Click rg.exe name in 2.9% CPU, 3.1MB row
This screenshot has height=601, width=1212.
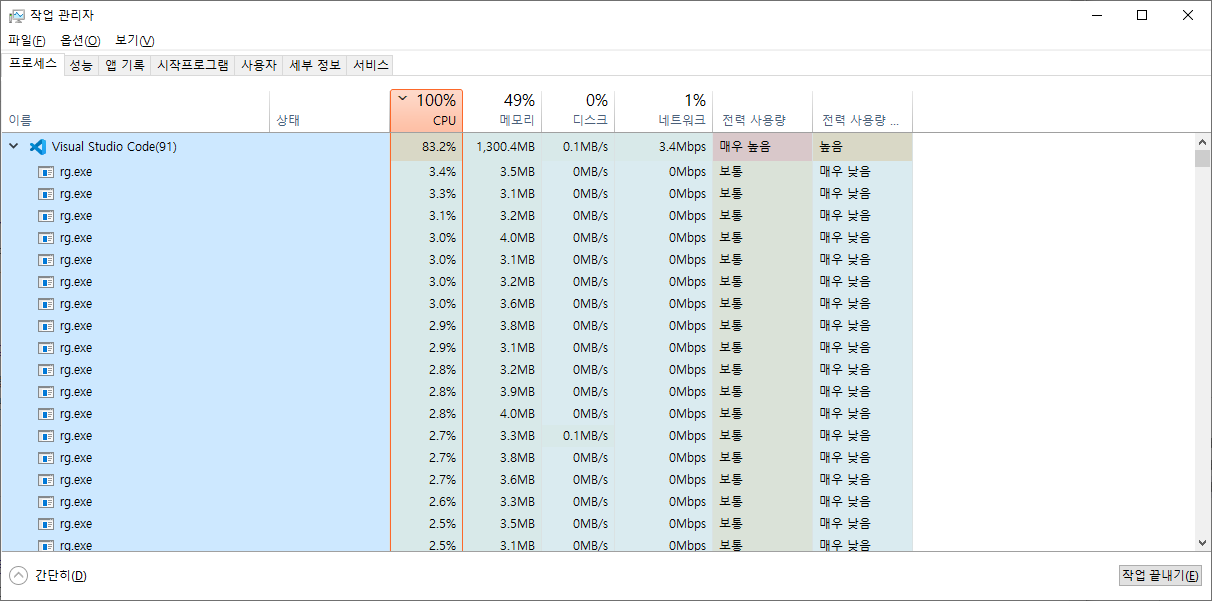(76, 347)
